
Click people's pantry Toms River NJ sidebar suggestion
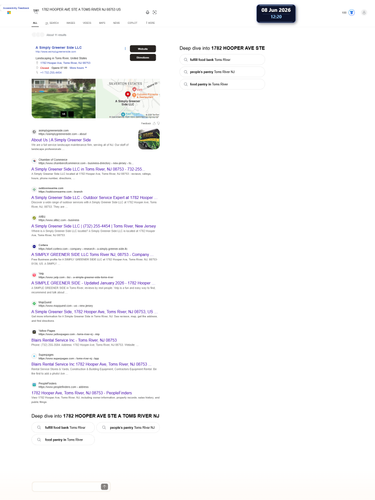222,72
